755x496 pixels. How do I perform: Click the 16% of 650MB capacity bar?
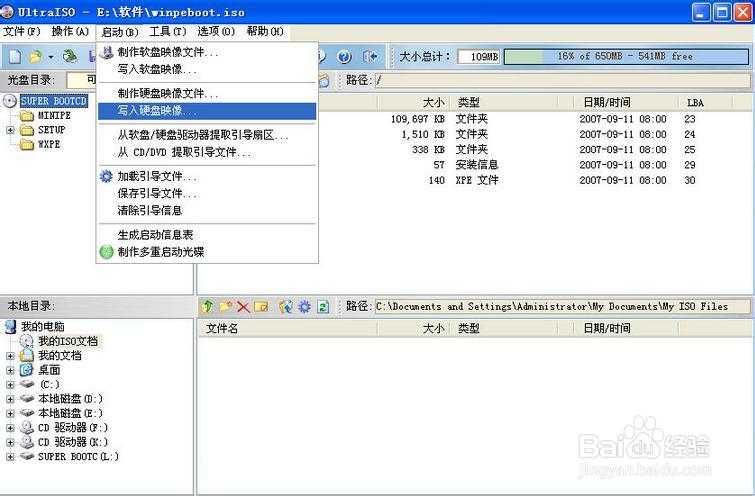[626, 57]
